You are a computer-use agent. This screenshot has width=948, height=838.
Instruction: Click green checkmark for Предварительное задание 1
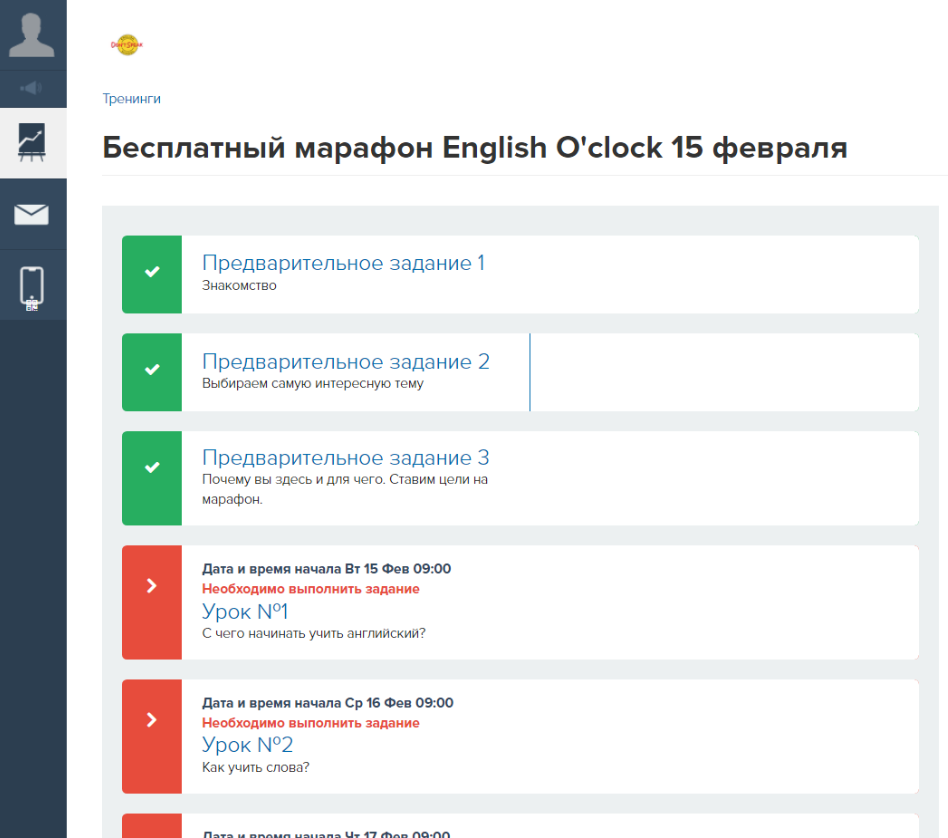(152, 274)
